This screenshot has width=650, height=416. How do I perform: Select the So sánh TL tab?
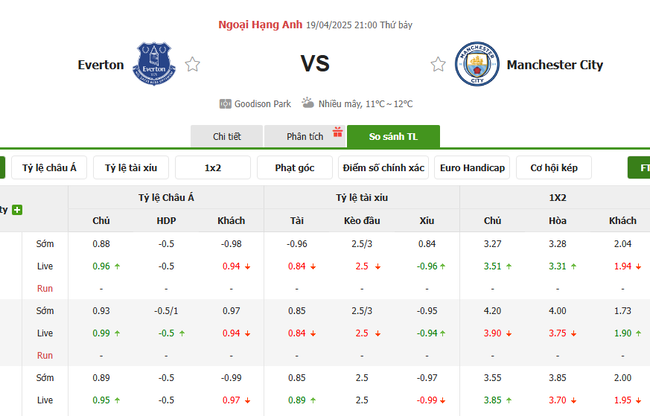click(x=393, y=137)
